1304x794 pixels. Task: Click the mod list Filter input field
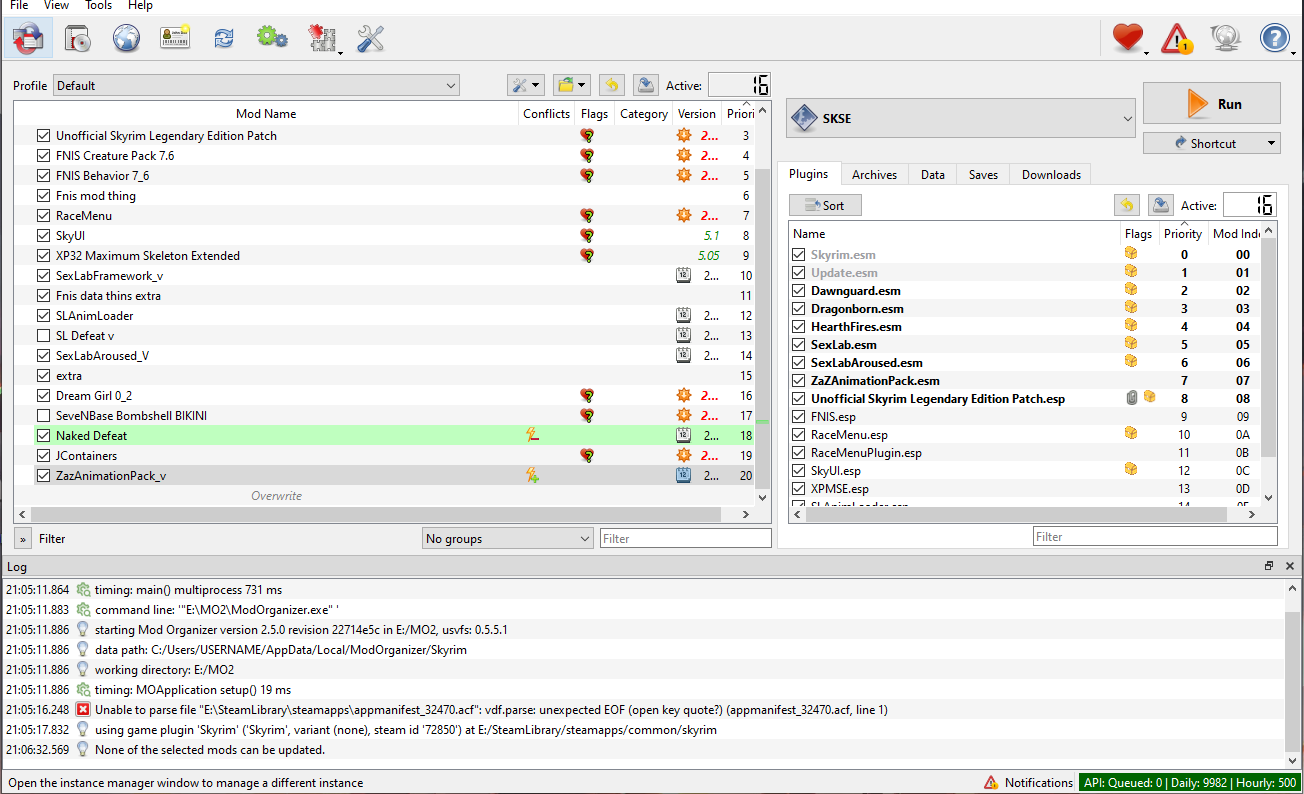point(685,538)
